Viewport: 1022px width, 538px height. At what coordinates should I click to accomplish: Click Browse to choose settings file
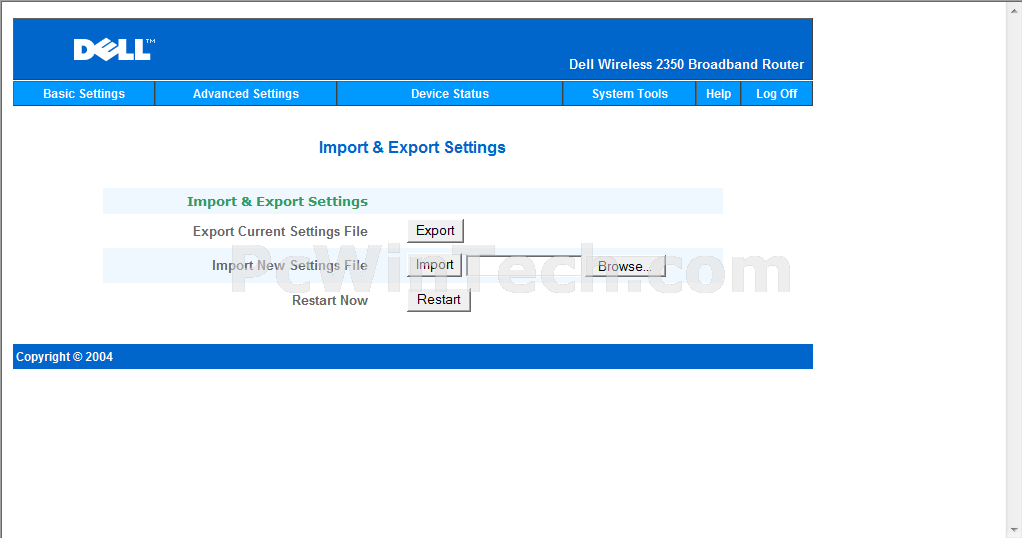click(624, 266)
